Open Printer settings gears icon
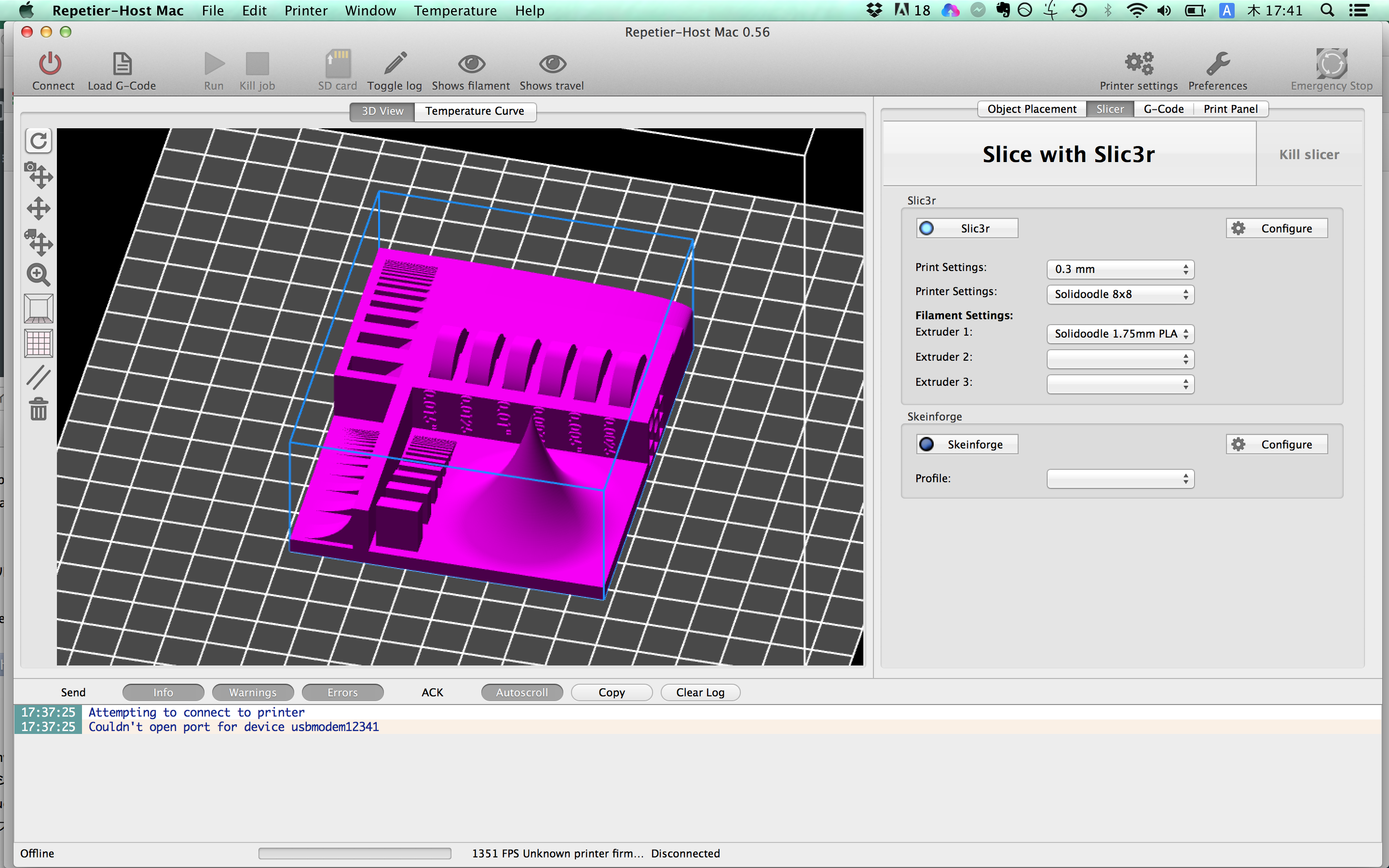The image size is (1389, 868). (x=1139, y=63)
